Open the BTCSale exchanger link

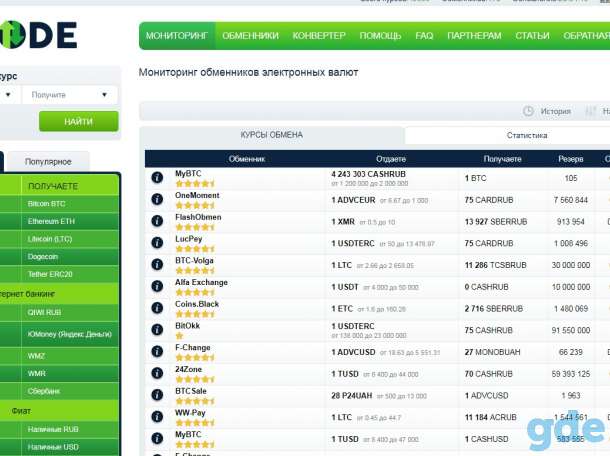(x=191, y=391)
